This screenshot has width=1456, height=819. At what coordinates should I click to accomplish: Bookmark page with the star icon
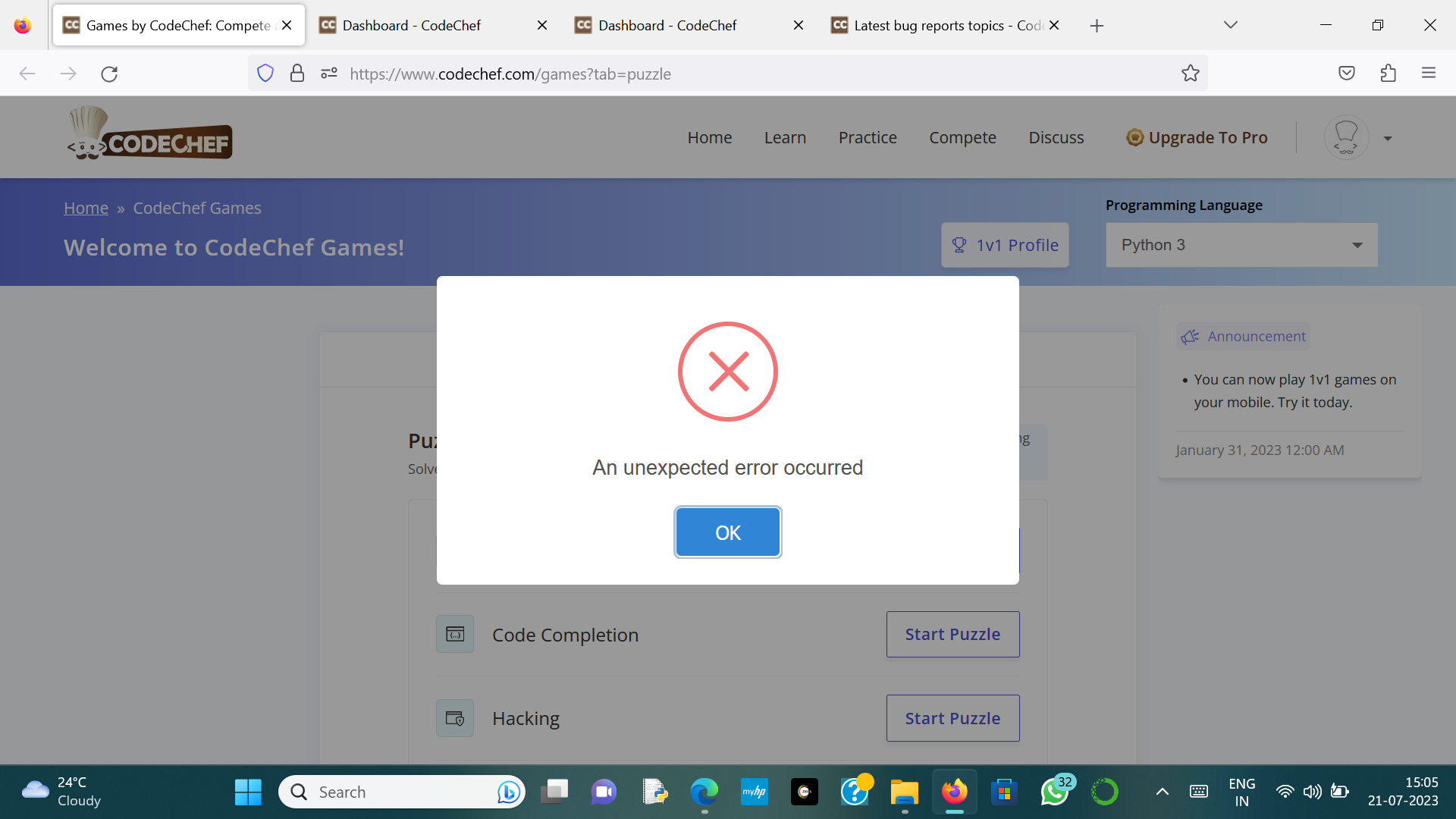(1190, 74)
